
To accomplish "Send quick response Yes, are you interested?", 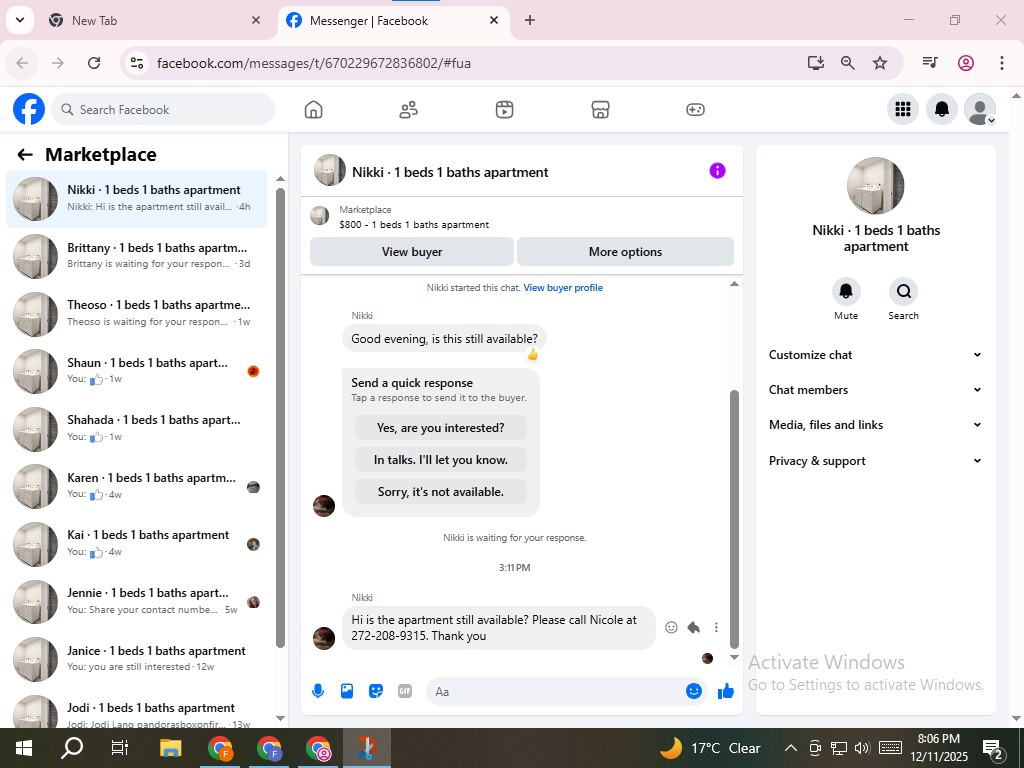I will (440, 428).
